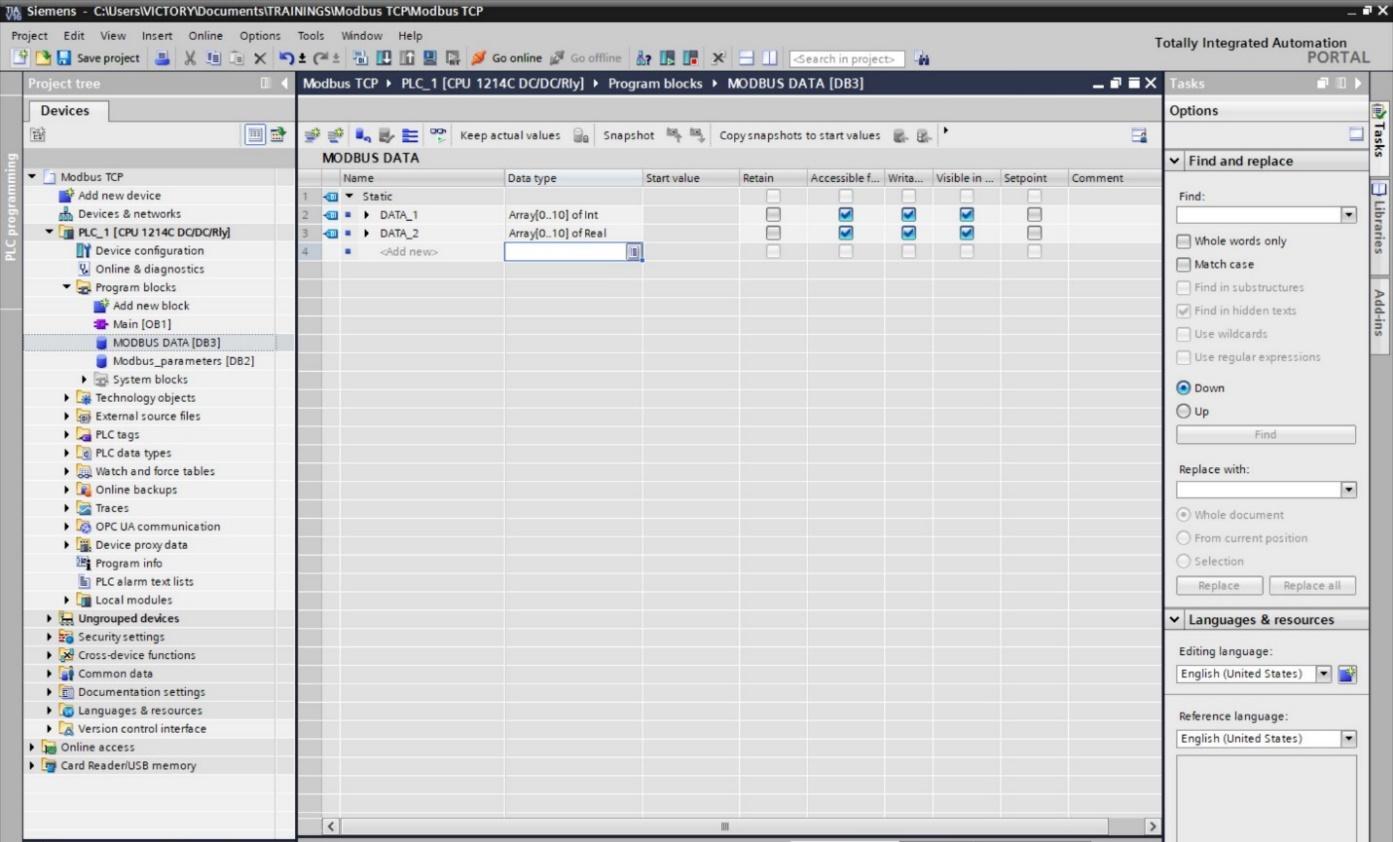Select the Down search direction radio
Image resolution: width=1393 pixels, height=842 pixels.
coord(1184,388)
